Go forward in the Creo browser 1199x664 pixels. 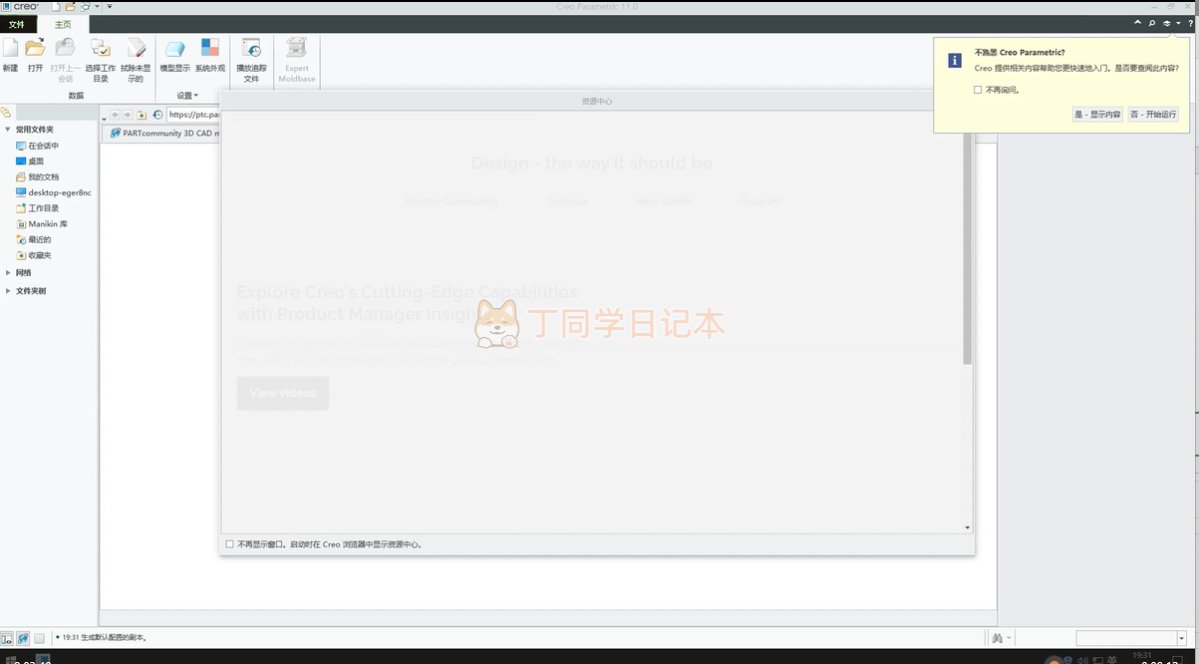(128, 115)
